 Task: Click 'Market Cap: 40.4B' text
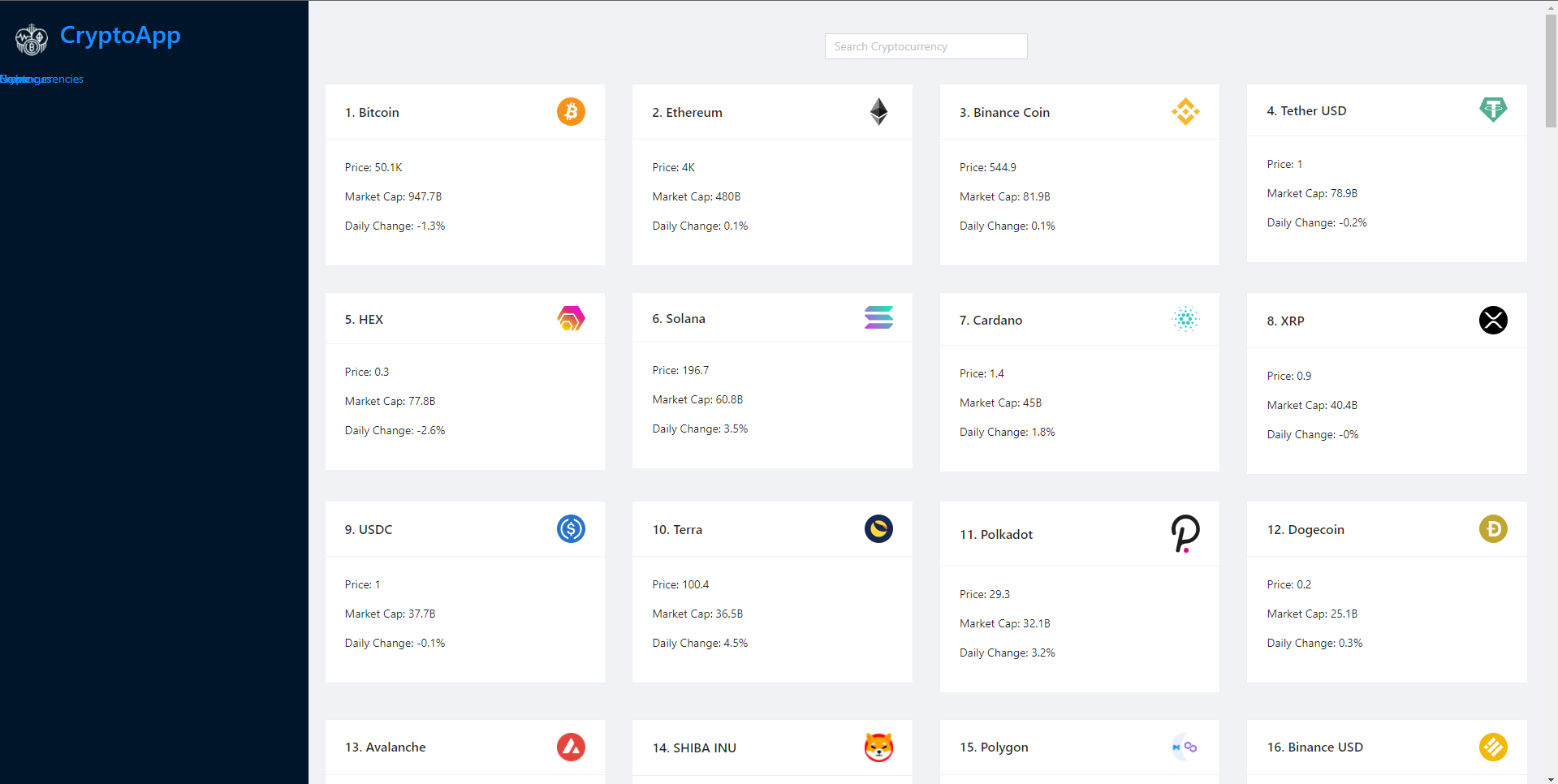pos(1312,405)
